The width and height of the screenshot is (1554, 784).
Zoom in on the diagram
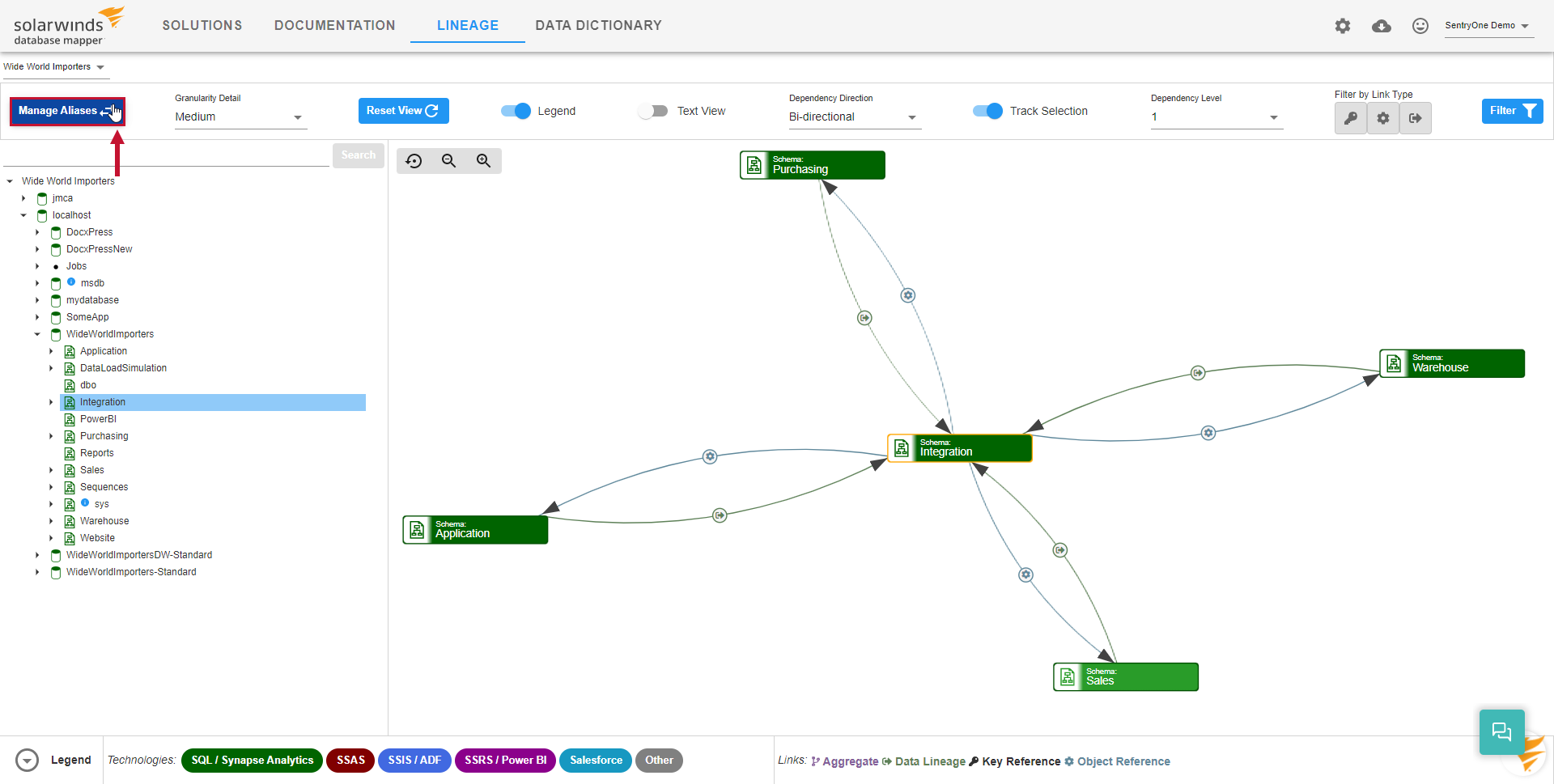click(x=483, y=161)
